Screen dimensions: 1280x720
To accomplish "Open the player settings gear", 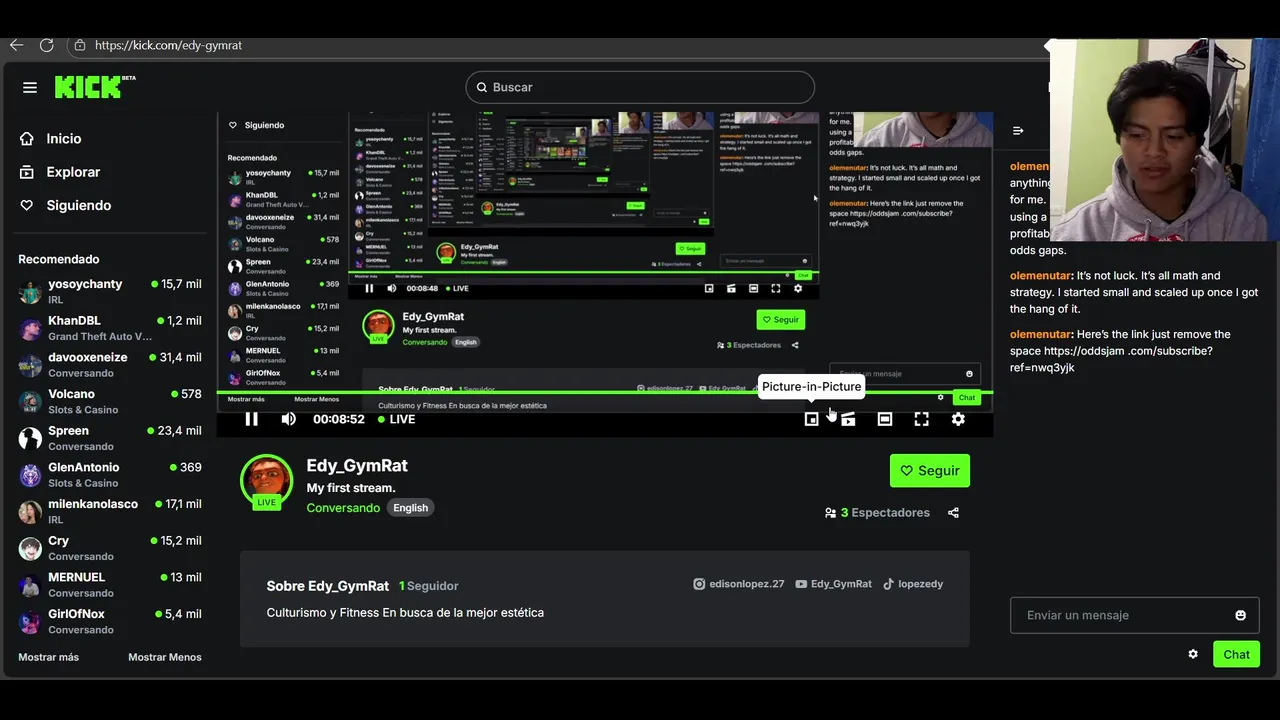I will [958, 419].
